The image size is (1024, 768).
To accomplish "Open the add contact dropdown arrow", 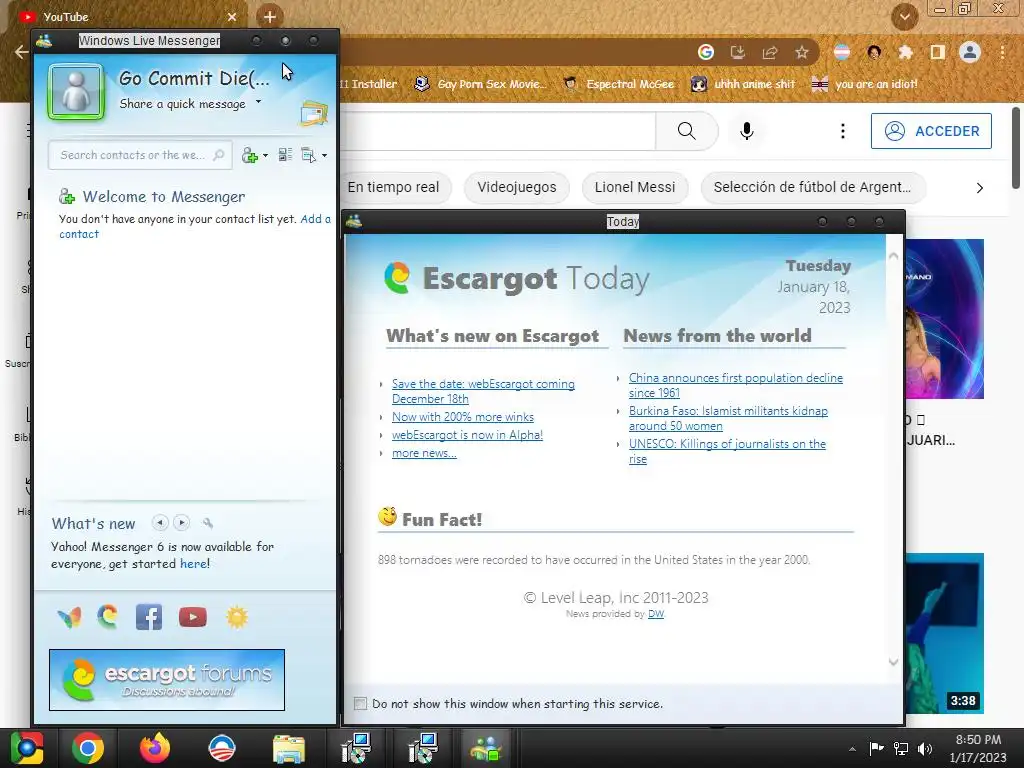I will coord(265,155).
